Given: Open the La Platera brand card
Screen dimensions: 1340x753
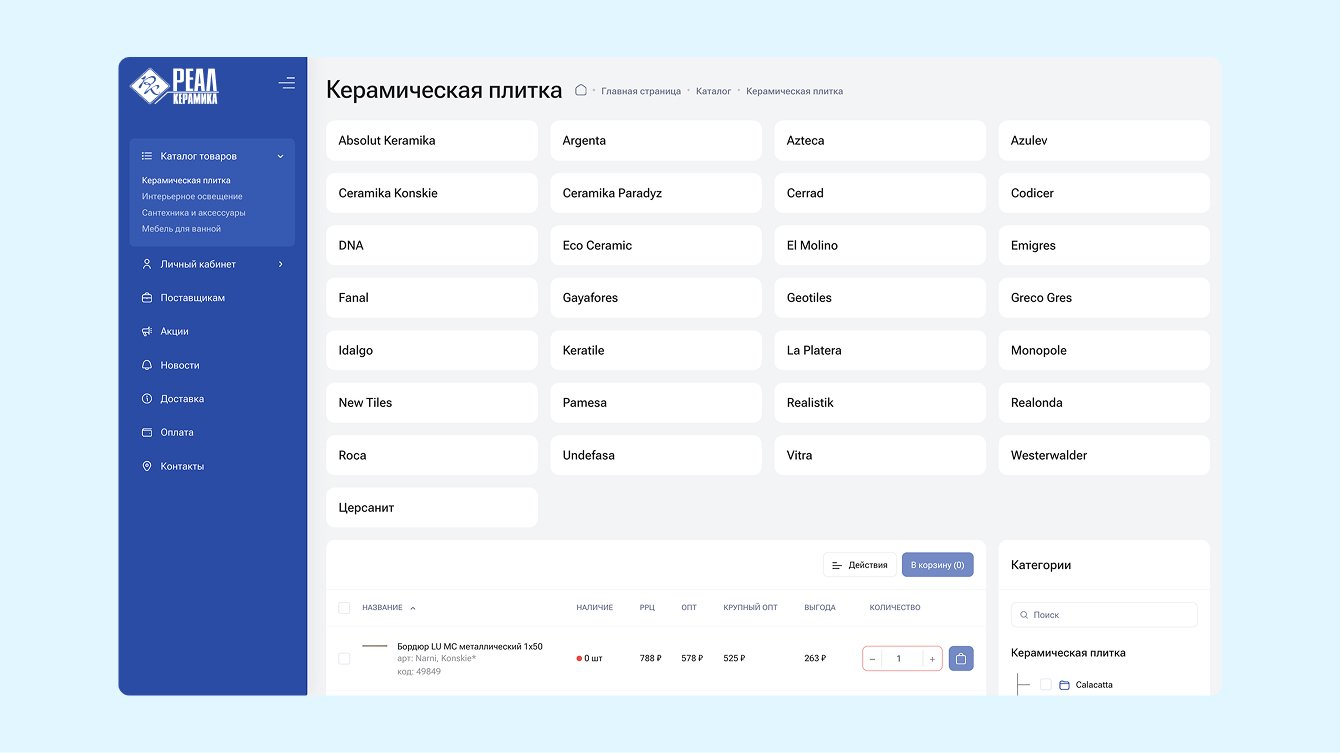Looking at the screenshot, I should (880, 350).
